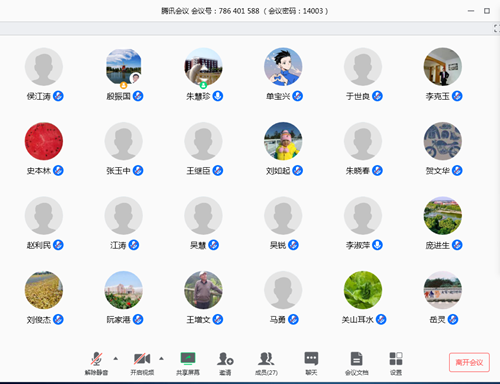Click muted mic icon beside 王增文

(x=218, y=319)
